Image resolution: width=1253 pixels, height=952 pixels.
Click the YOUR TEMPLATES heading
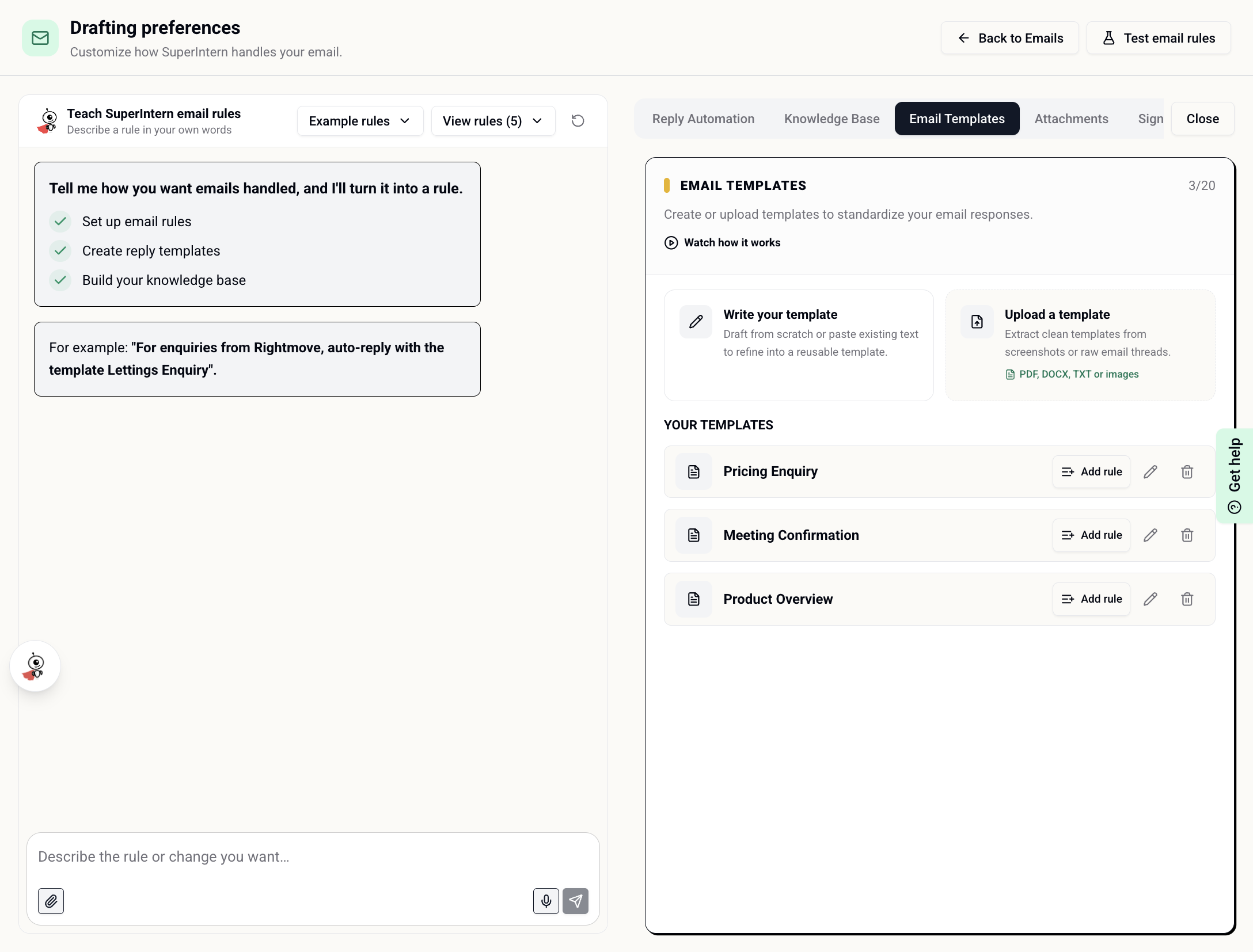point(718,425)
